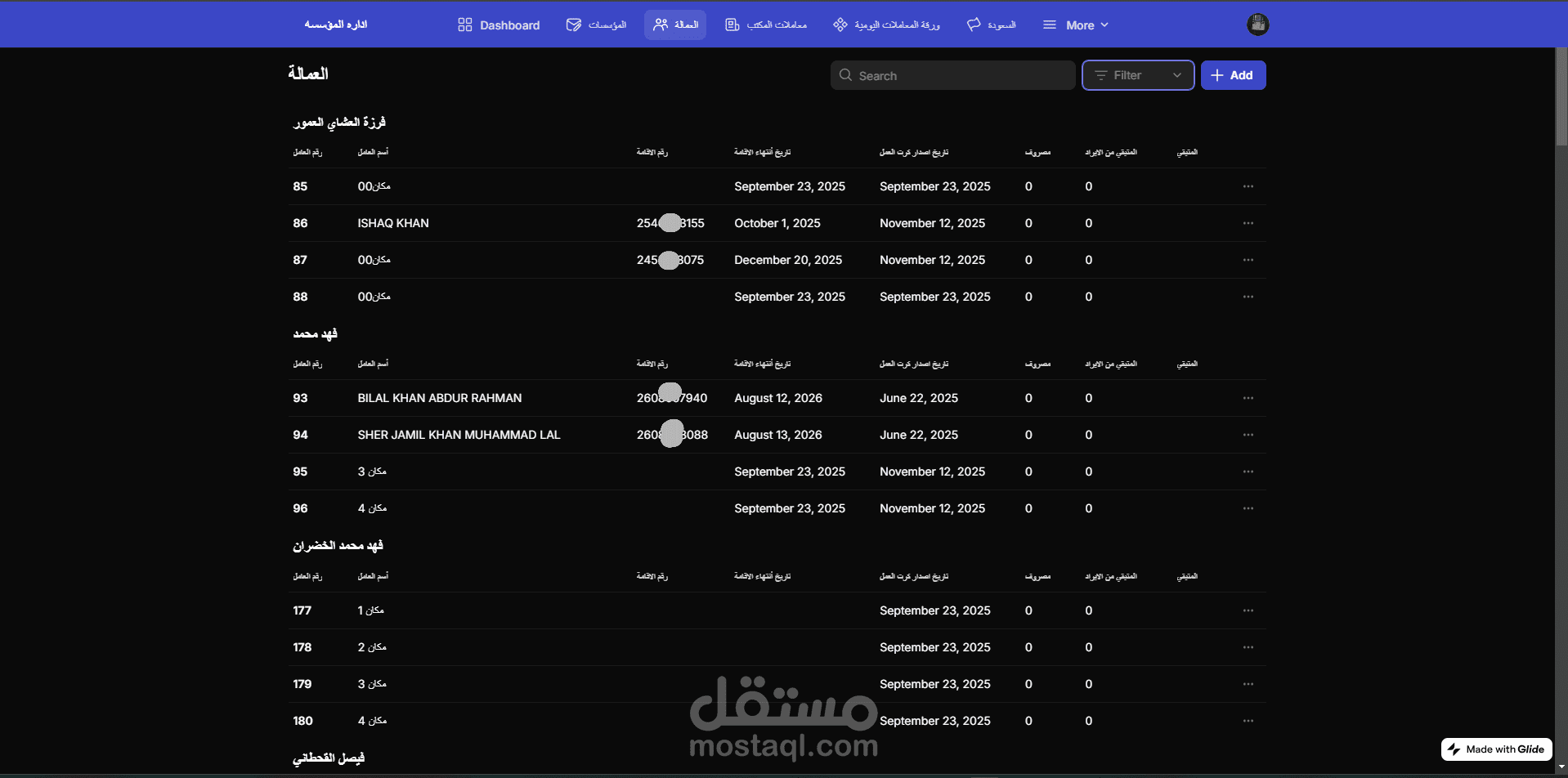Open options for SHER JAMIL KHAN MUHAMMAD LAL
Screen dimensions: 1568x778
tap(1248, 435)
